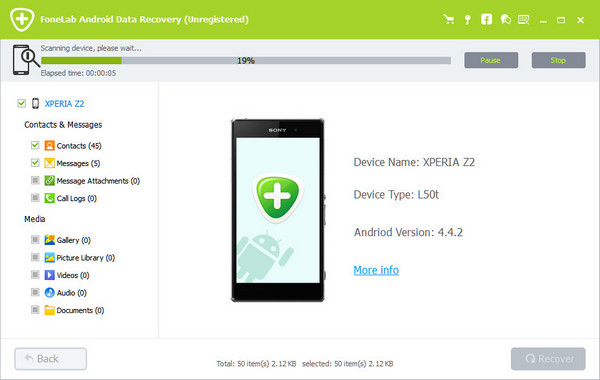Uncheck the Messages (5) checkbox
600x380 pixels.
[35, 163]
